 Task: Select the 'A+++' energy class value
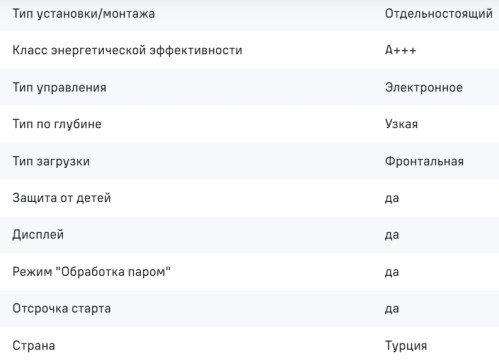coord(401,50)
